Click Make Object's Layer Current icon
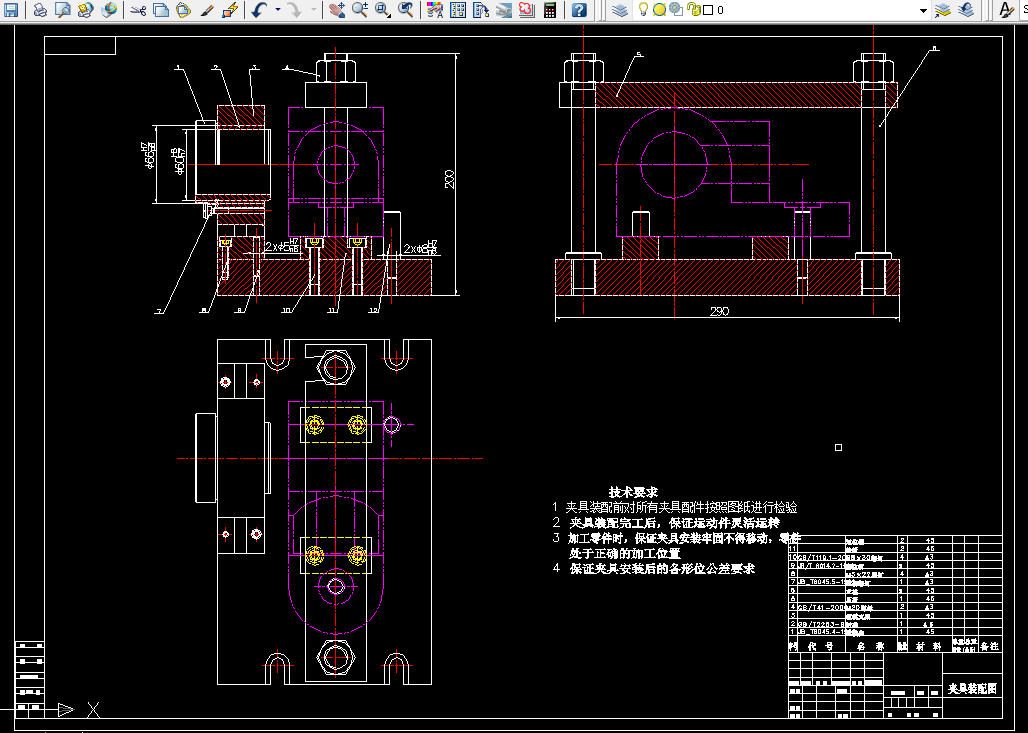This screenshot has width=1028, height=733. point(943,10)
